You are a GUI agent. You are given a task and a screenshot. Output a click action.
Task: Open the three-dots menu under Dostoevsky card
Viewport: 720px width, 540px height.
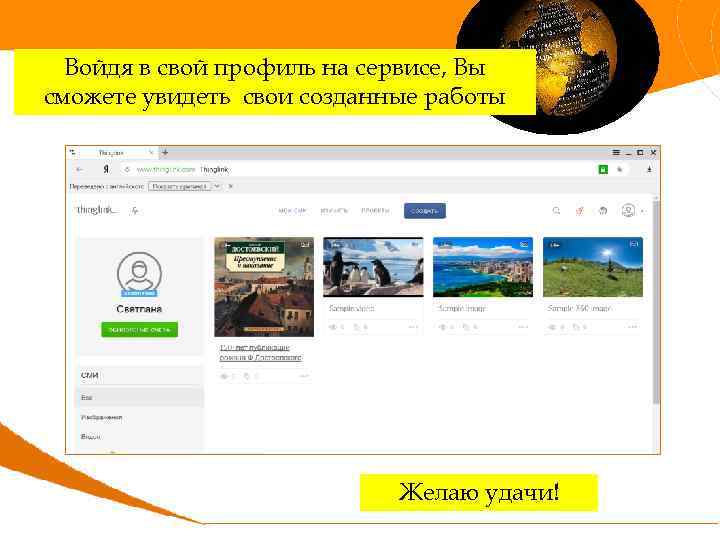(304, 376)
